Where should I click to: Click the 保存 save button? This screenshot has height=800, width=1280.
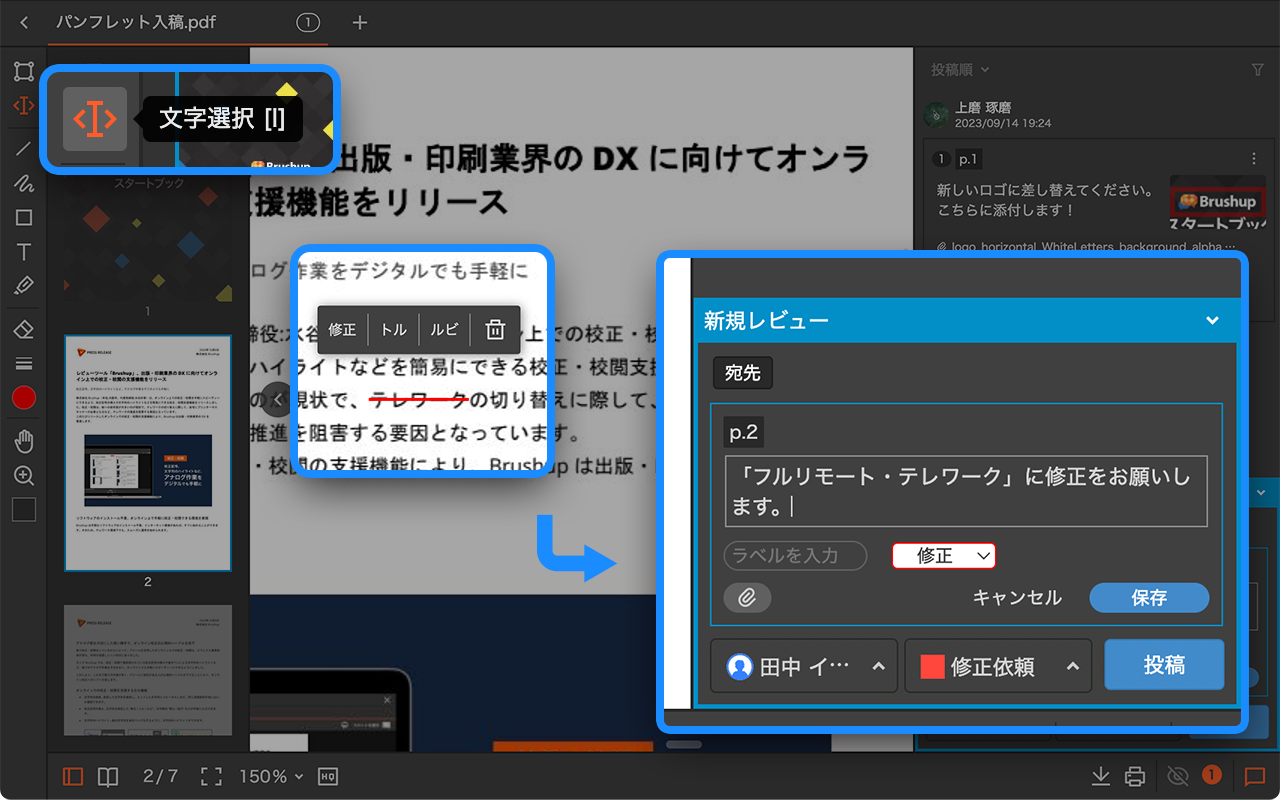1149,598
